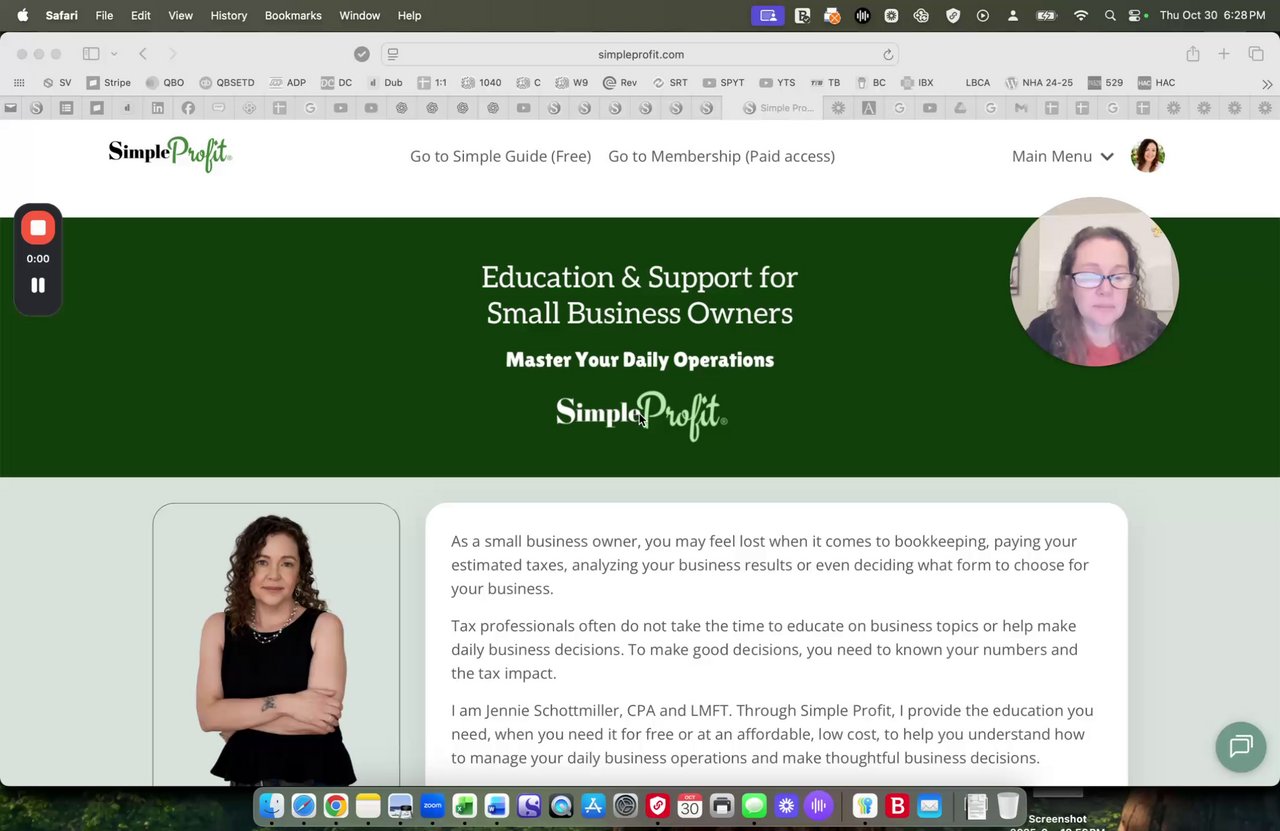
Task: Open the ADP bookmark
Action: (287, 83)
